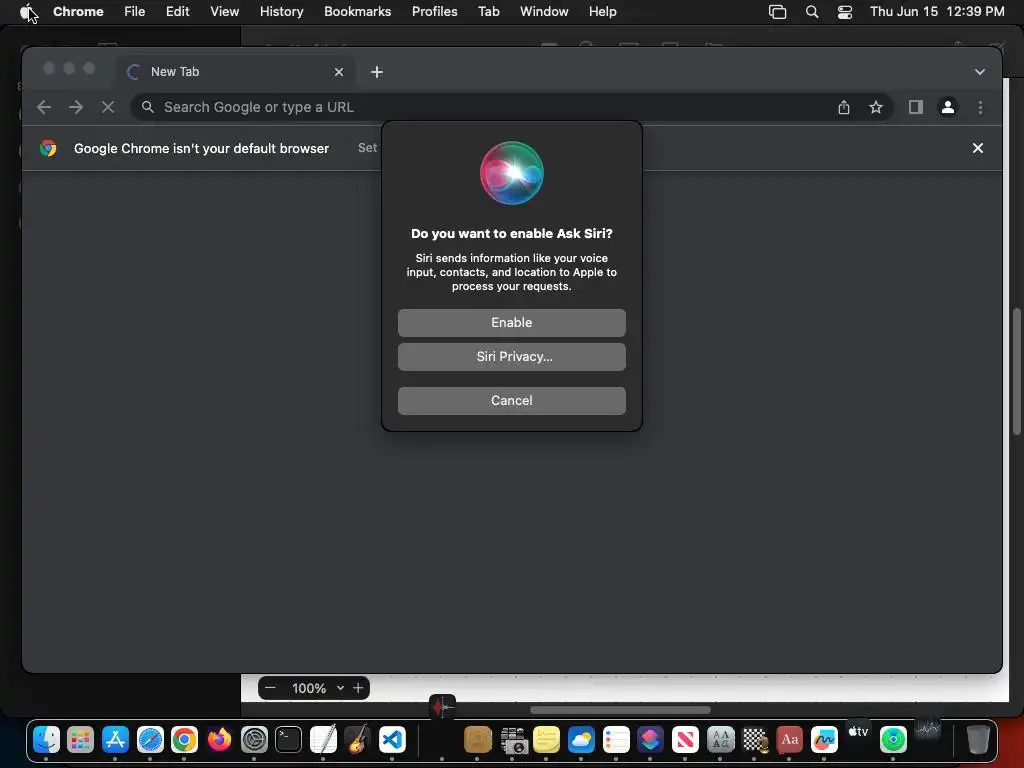The image size is (1024, 768).
Task: Open Reminders from the Dock
Action: pos(616,740)
